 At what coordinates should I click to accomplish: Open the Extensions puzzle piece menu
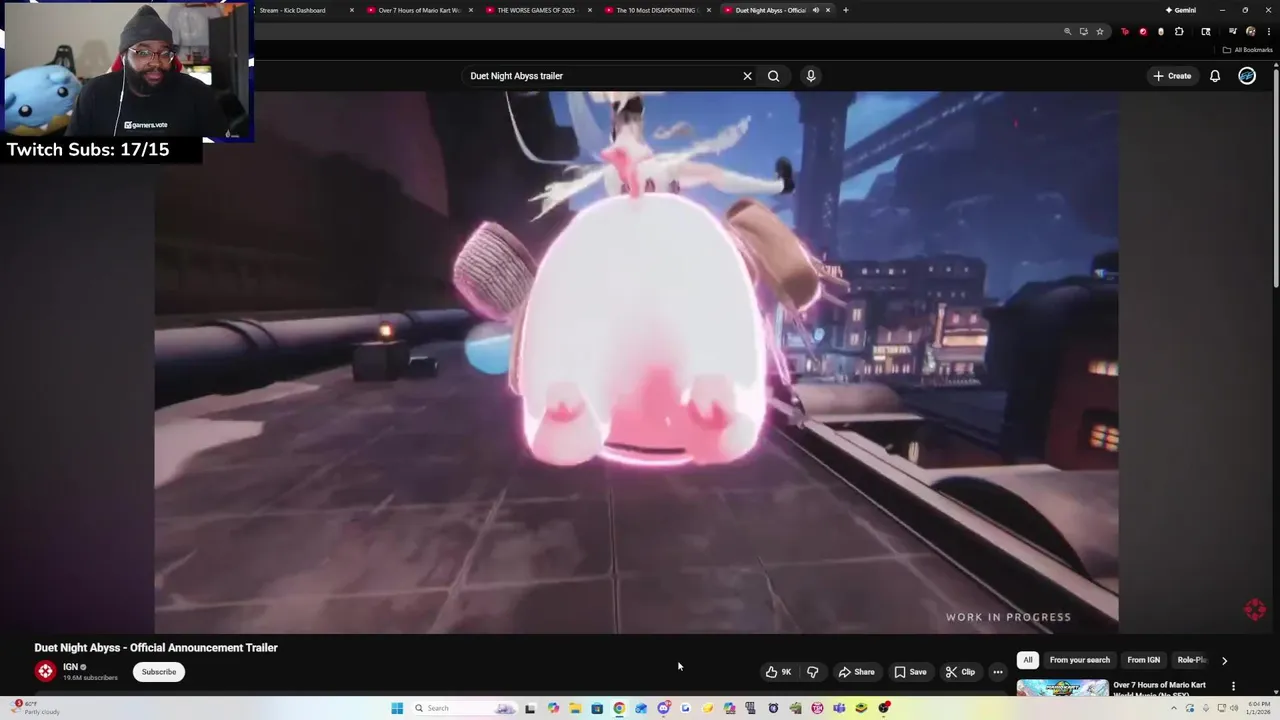tap(1179, 31)
